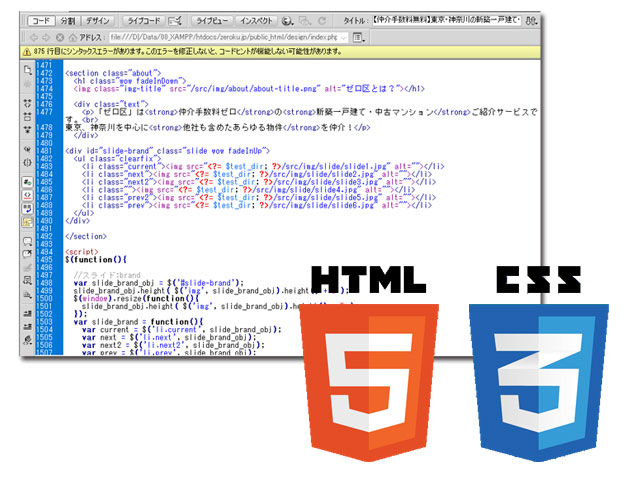Click the browser Back arrow

[x=34, y=38]
